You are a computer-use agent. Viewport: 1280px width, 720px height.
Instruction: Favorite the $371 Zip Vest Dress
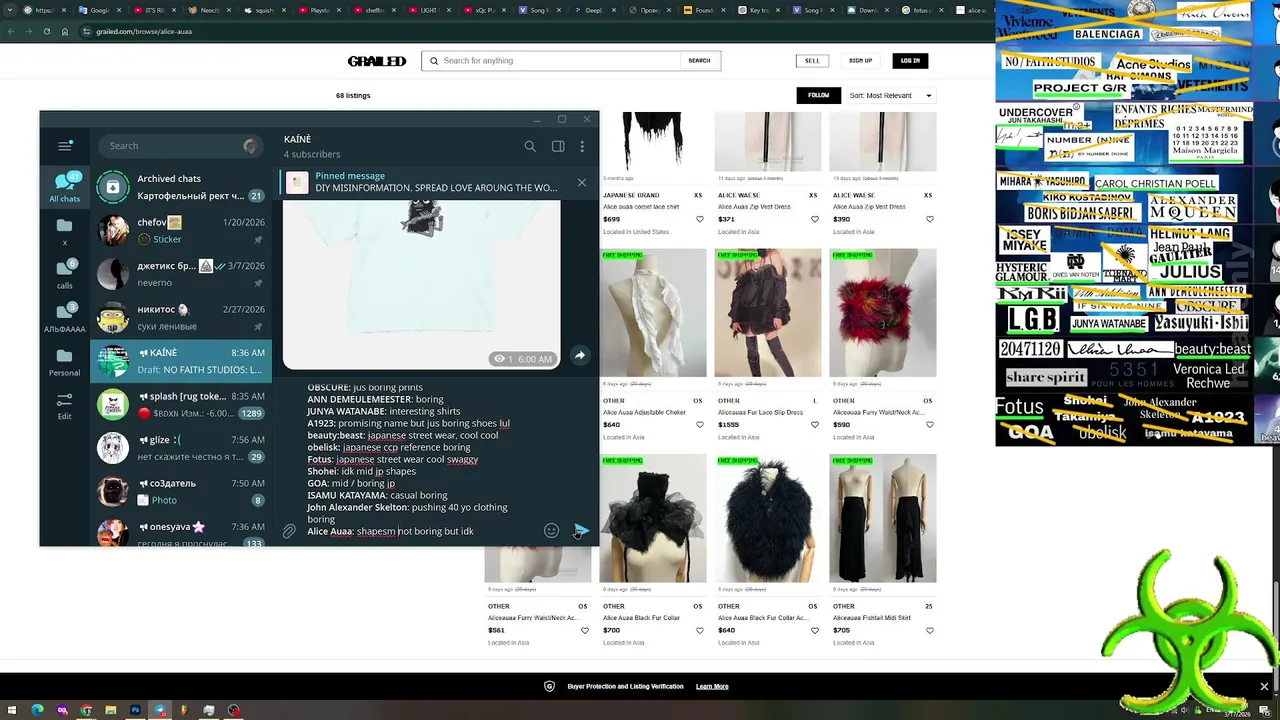coord(814,219)
